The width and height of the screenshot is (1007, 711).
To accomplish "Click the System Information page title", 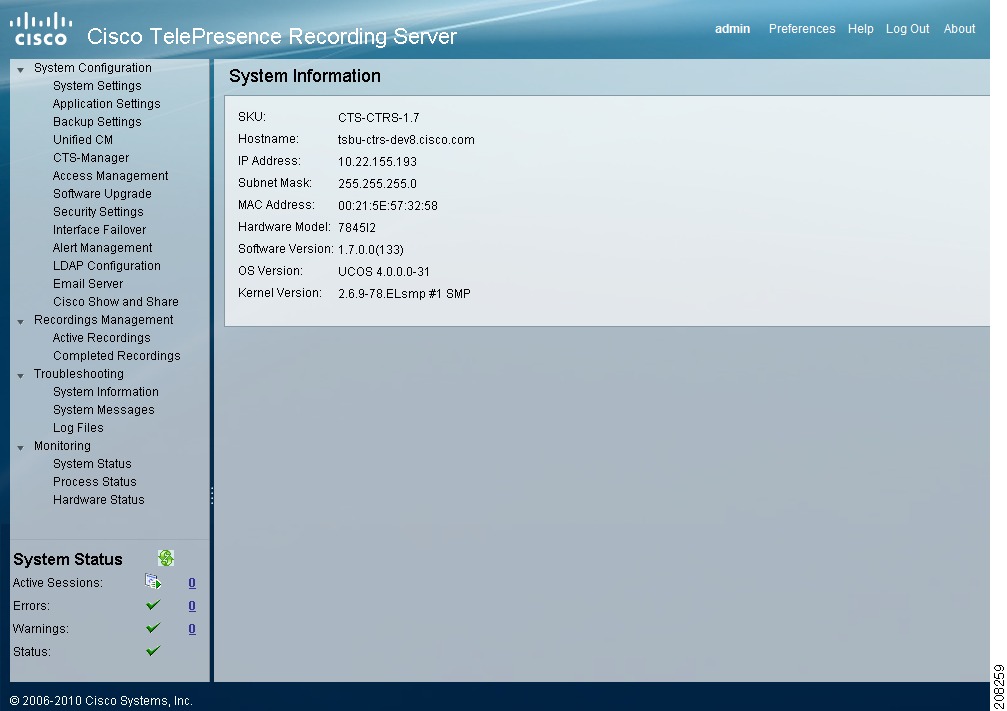I will 305,76.
